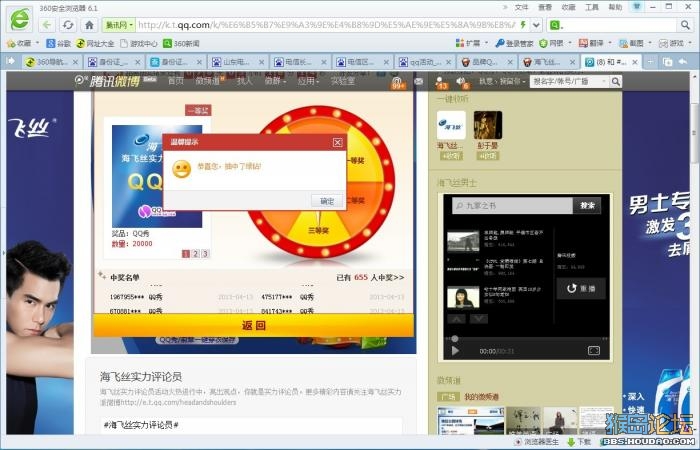Screen dimensions: 700x450
Task: Reload the page with the refresh icon
Action: pyautogui.click(x=68, y=25)
